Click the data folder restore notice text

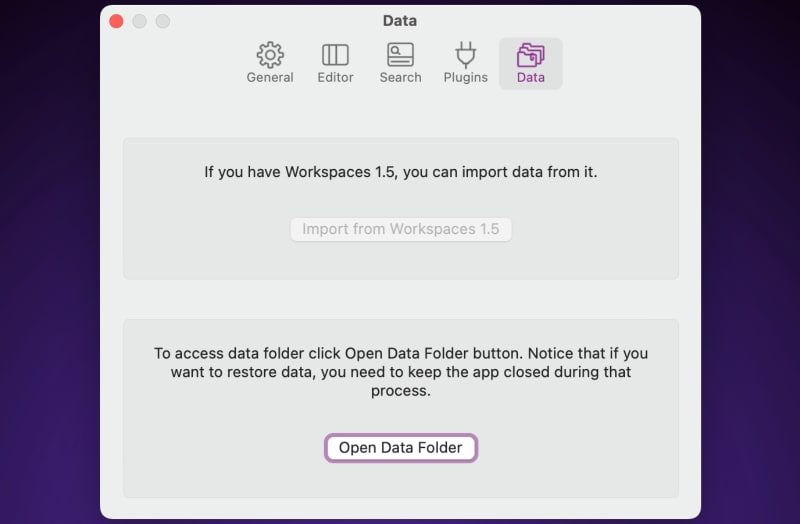[401, 372]
